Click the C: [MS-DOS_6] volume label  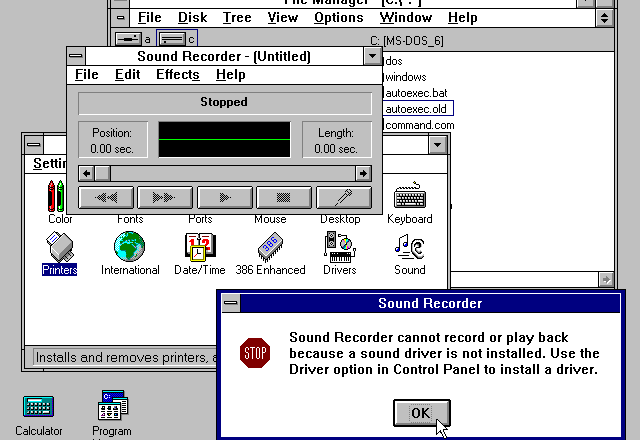[x=407, y=41]
